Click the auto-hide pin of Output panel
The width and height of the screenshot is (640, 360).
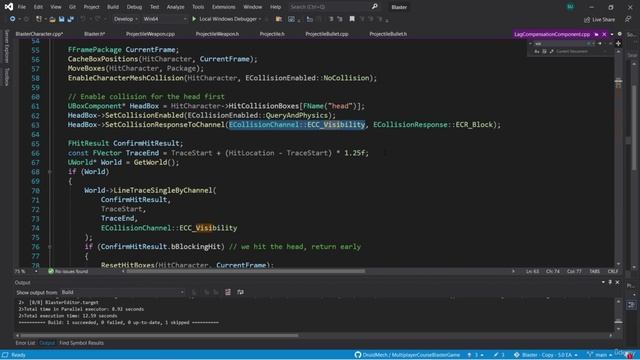tap(610, 282)
